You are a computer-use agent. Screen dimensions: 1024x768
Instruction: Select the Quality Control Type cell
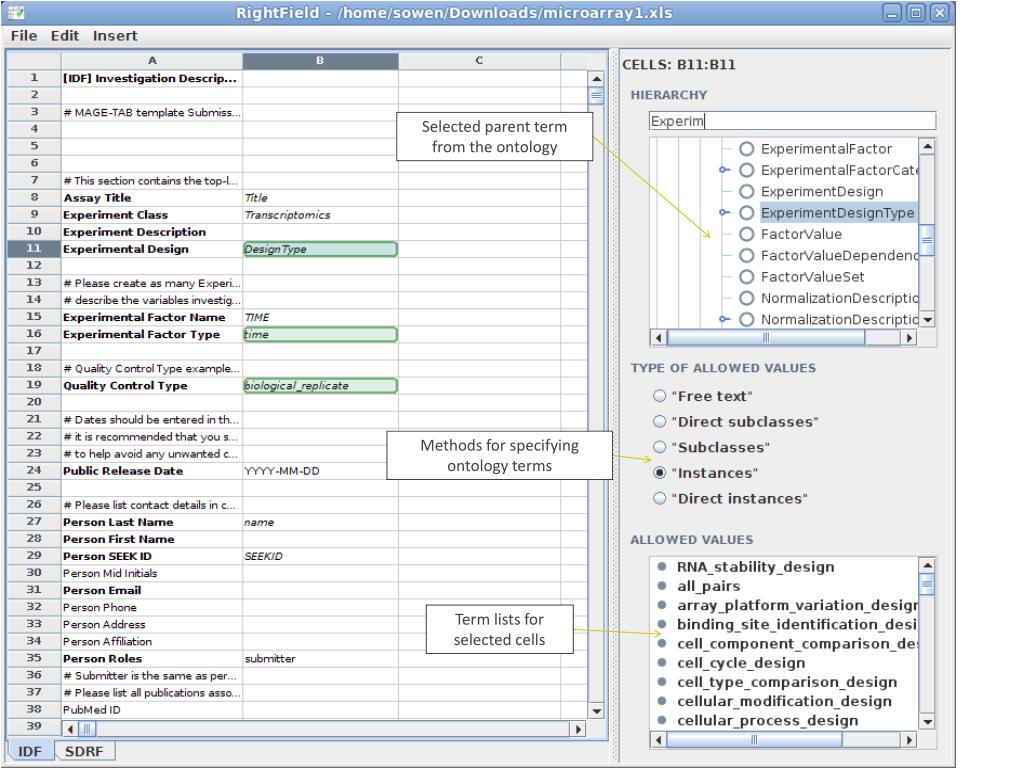click(152, 385)
